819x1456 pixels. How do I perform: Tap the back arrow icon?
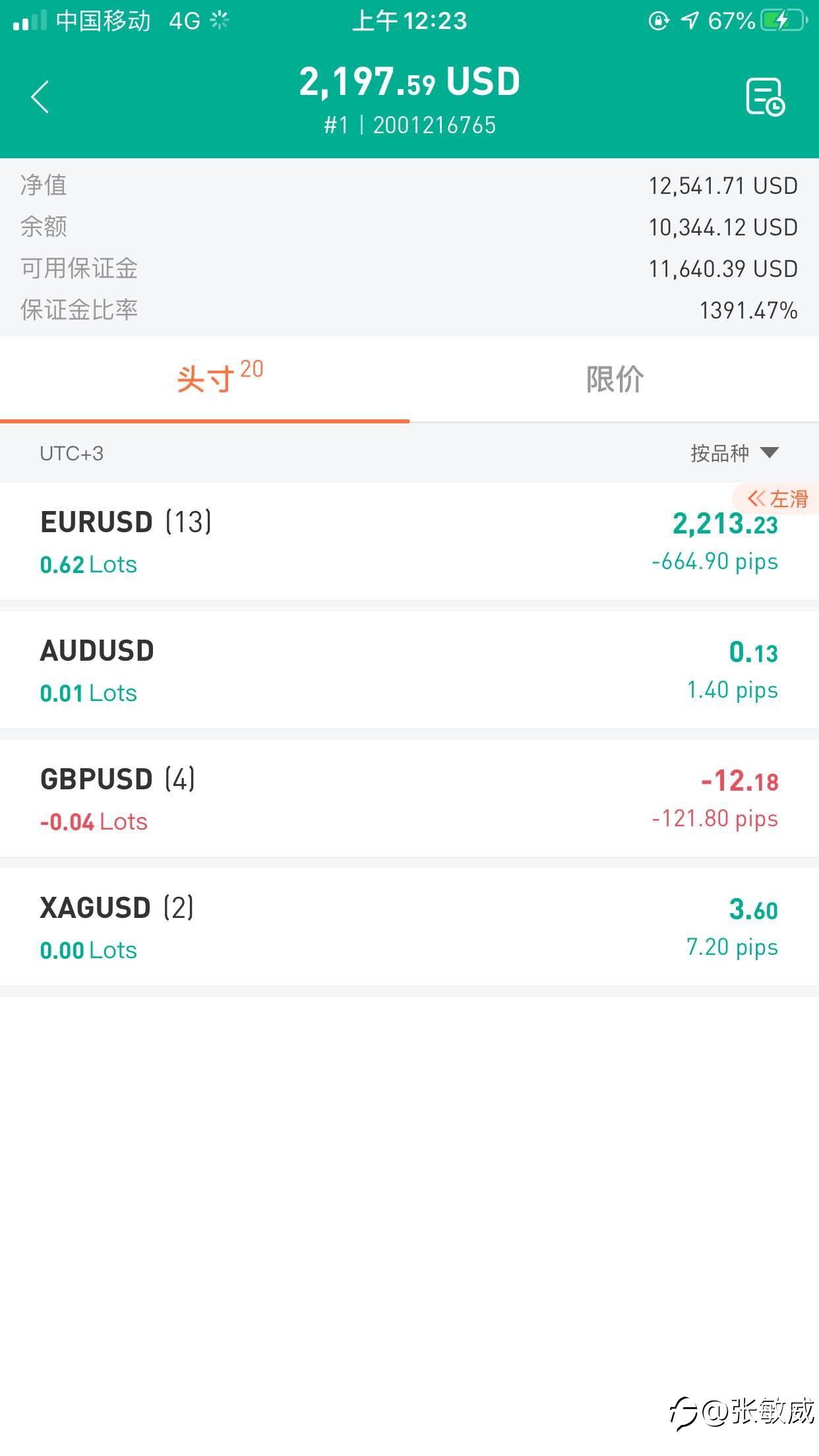tap(40, 98)
